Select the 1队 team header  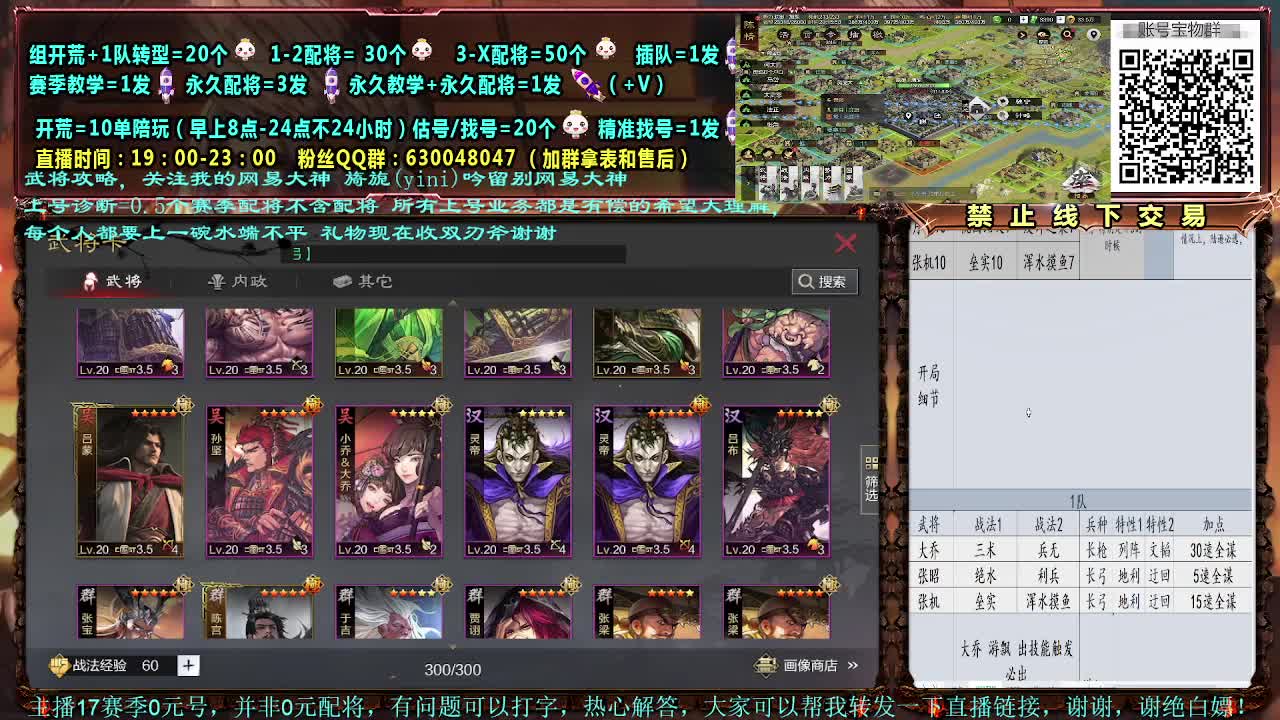pyautogui.click(x=1078, y=501)
